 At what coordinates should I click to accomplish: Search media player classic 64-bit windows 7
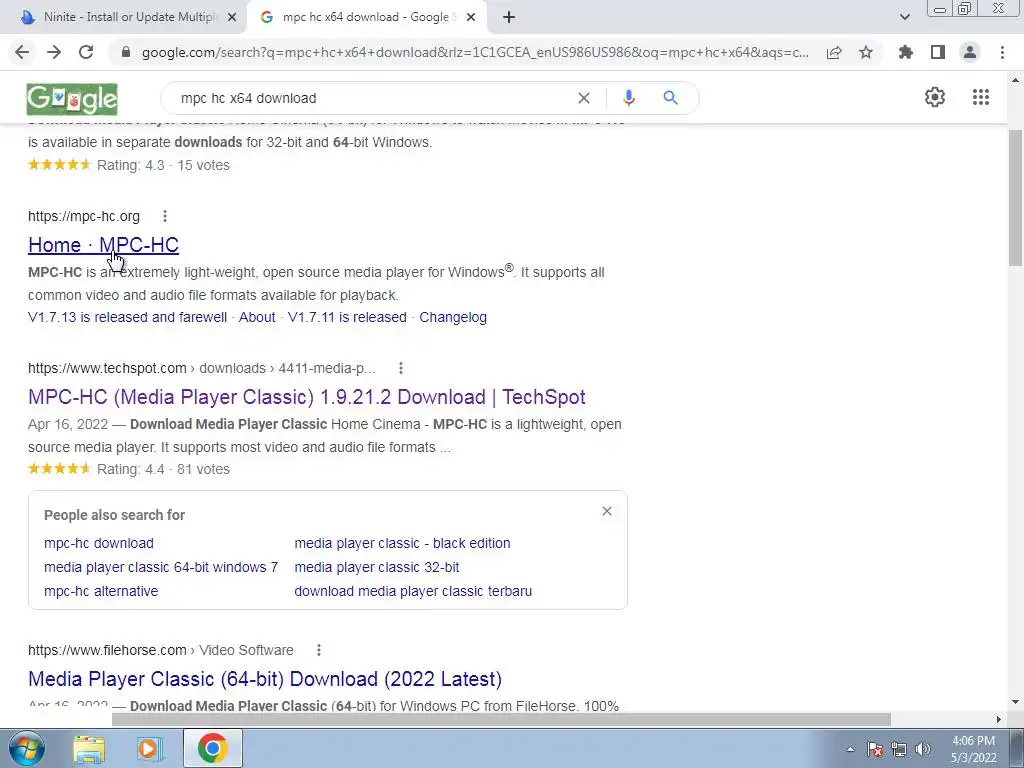(161, 568)
